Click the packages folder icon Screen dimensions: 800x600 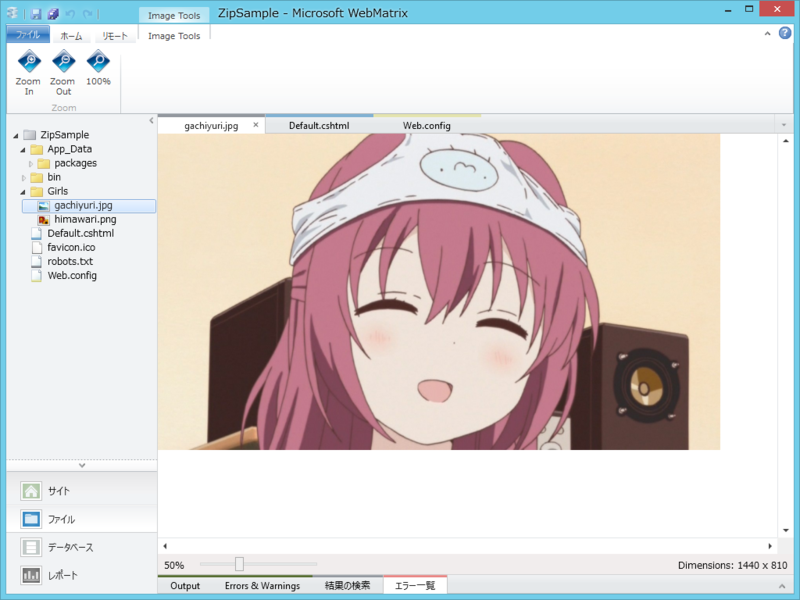click(x=44, y=163)
